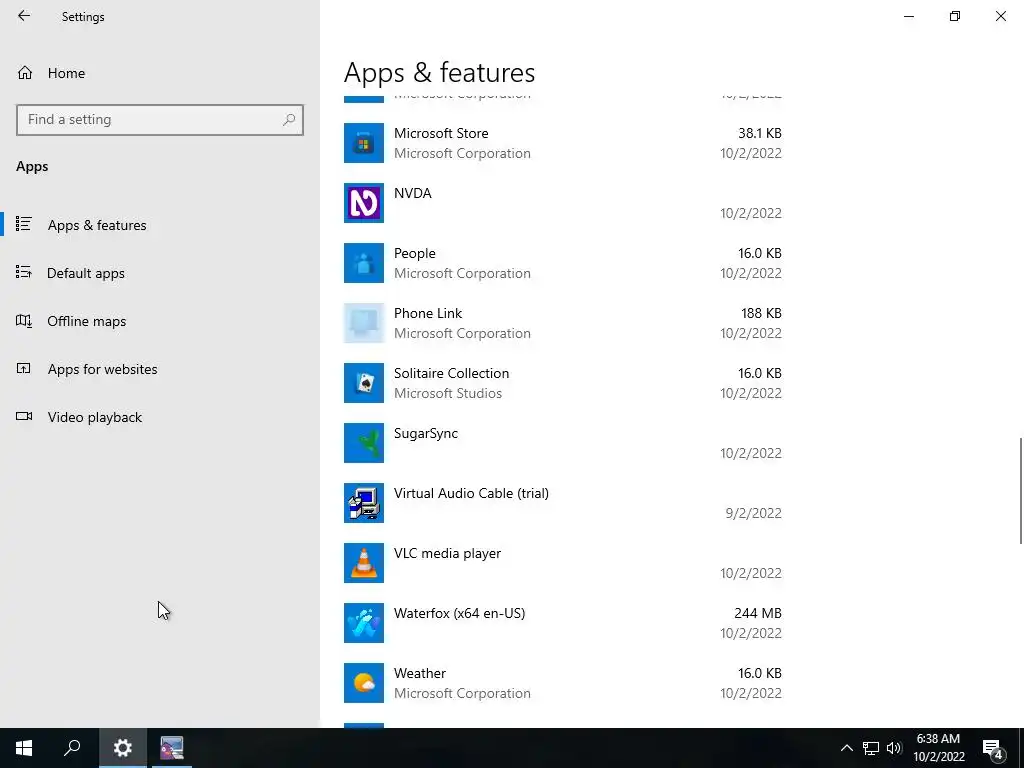Select the Phone Link entry name
This screenshot has width=1024, height=768.
point(428,313)
